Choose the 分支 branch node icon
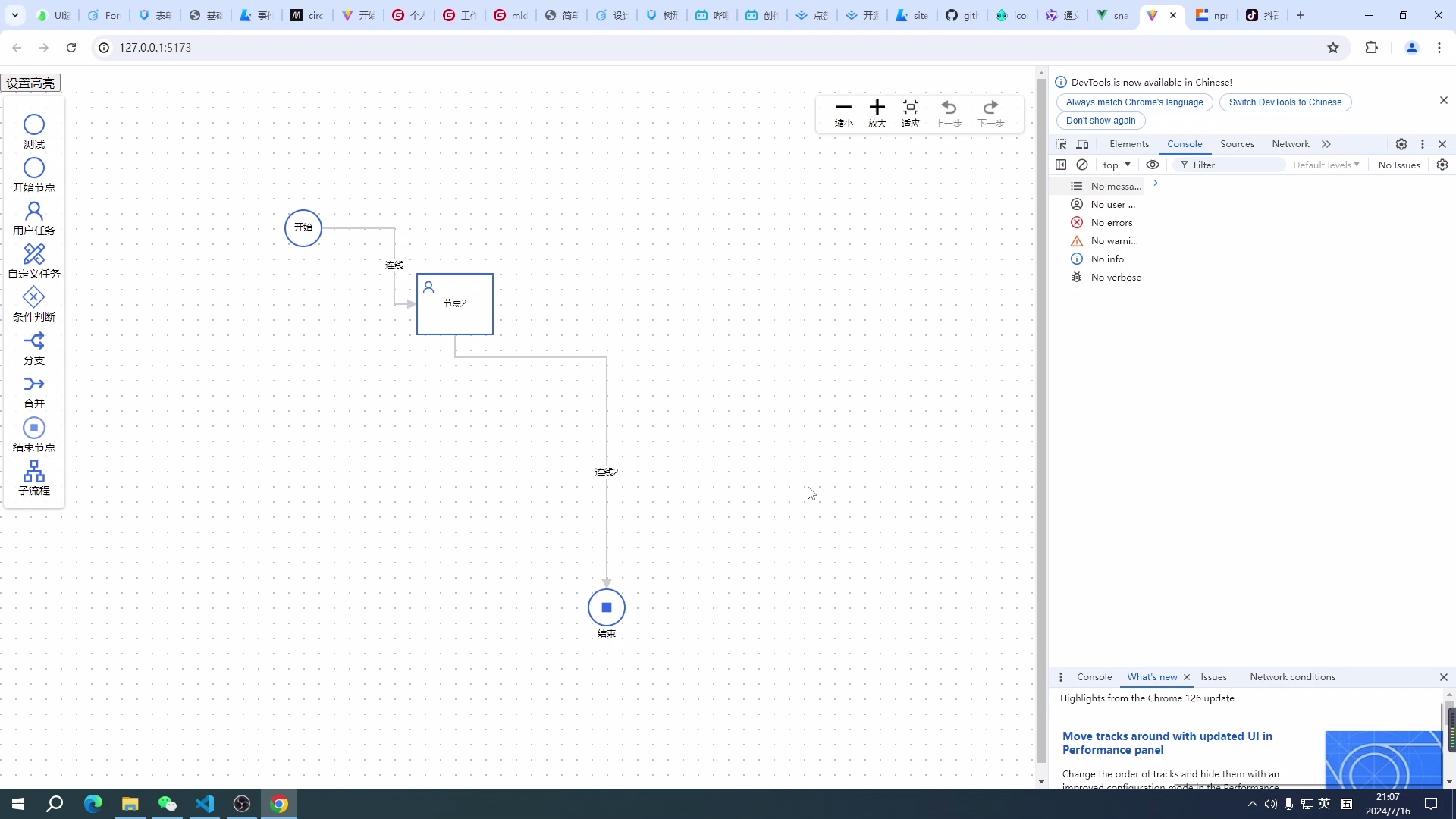This screenshot has height=819, width=1456. point(34,340)
